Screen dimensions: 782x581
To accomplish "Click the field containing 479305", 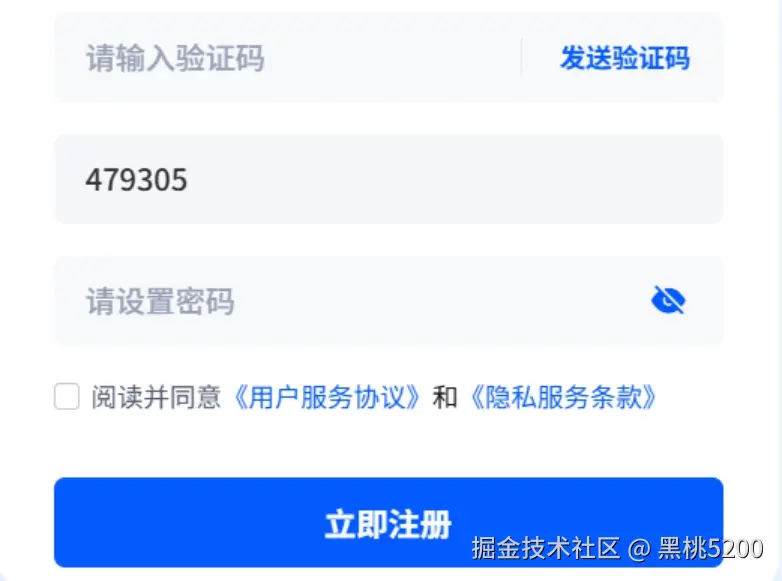I will (389, 179).
